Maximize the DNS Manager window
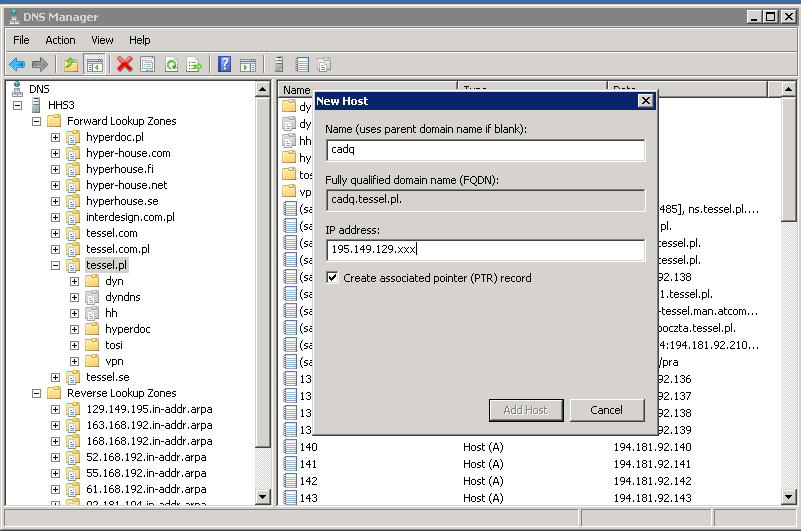801x531 pixels. point(770,17)
